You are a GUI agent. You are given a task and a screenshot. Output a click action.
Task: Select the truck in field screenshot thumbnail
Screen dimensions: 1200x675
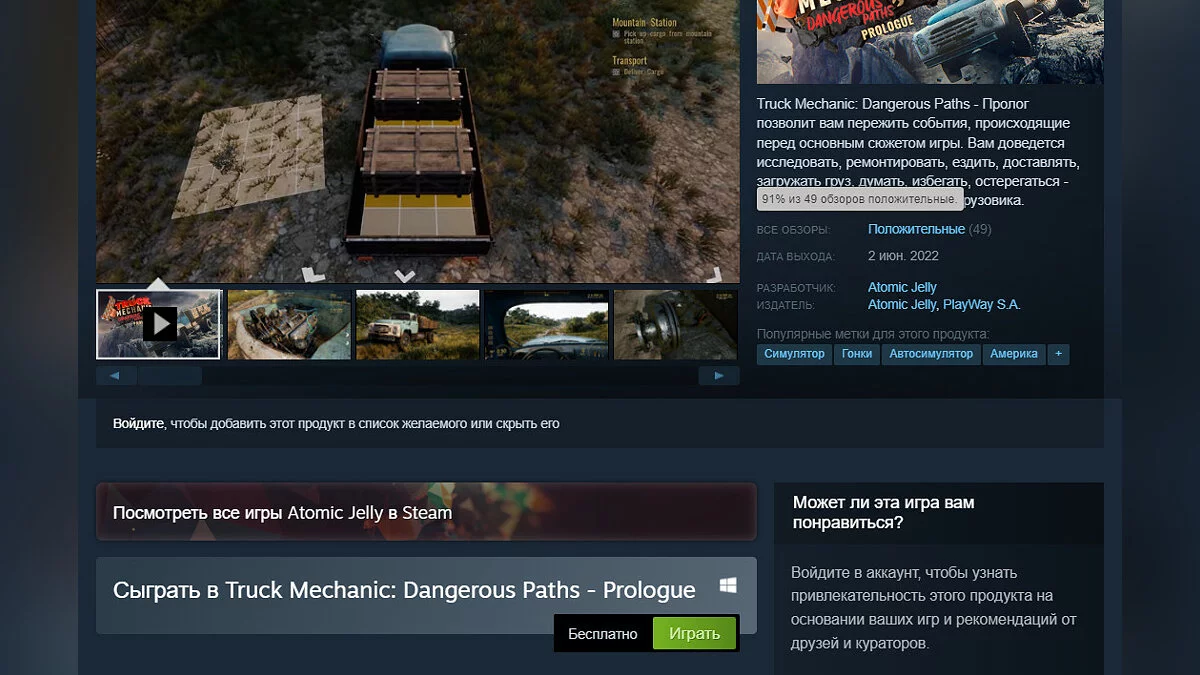point(418,324)
